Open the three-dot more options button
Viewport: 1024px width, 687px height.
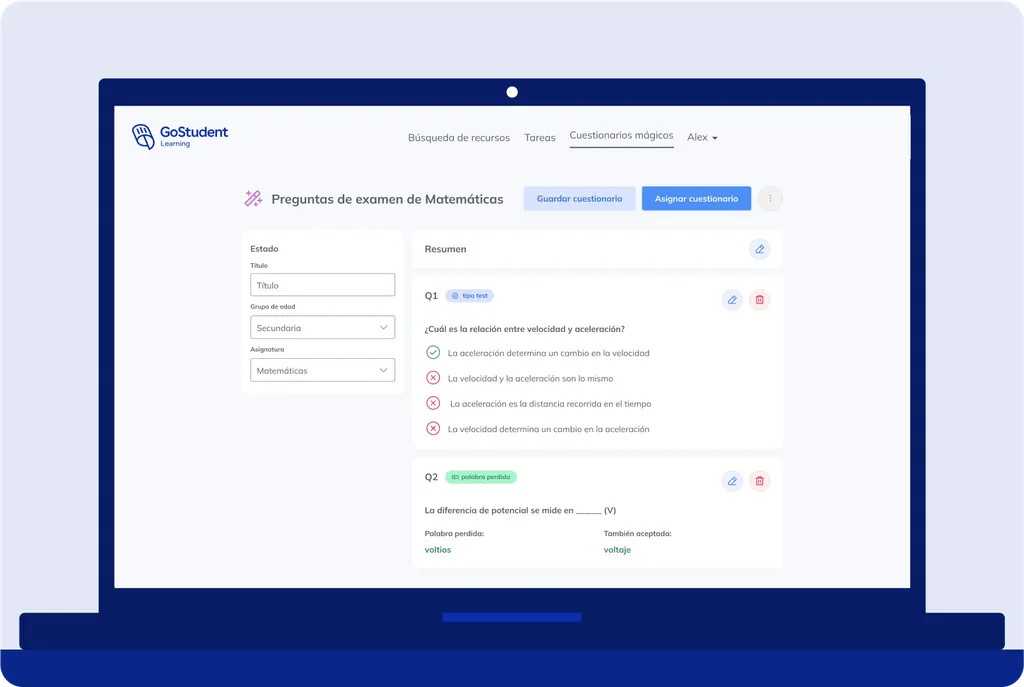coord(770,199)
